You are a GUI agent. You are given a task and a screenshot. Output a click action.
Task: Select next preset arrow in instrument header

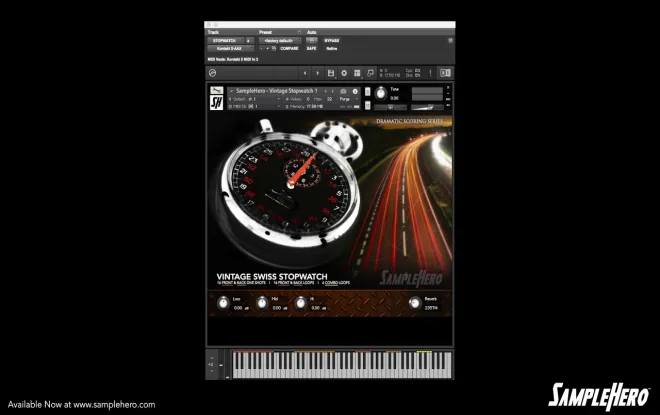point(333,91)
